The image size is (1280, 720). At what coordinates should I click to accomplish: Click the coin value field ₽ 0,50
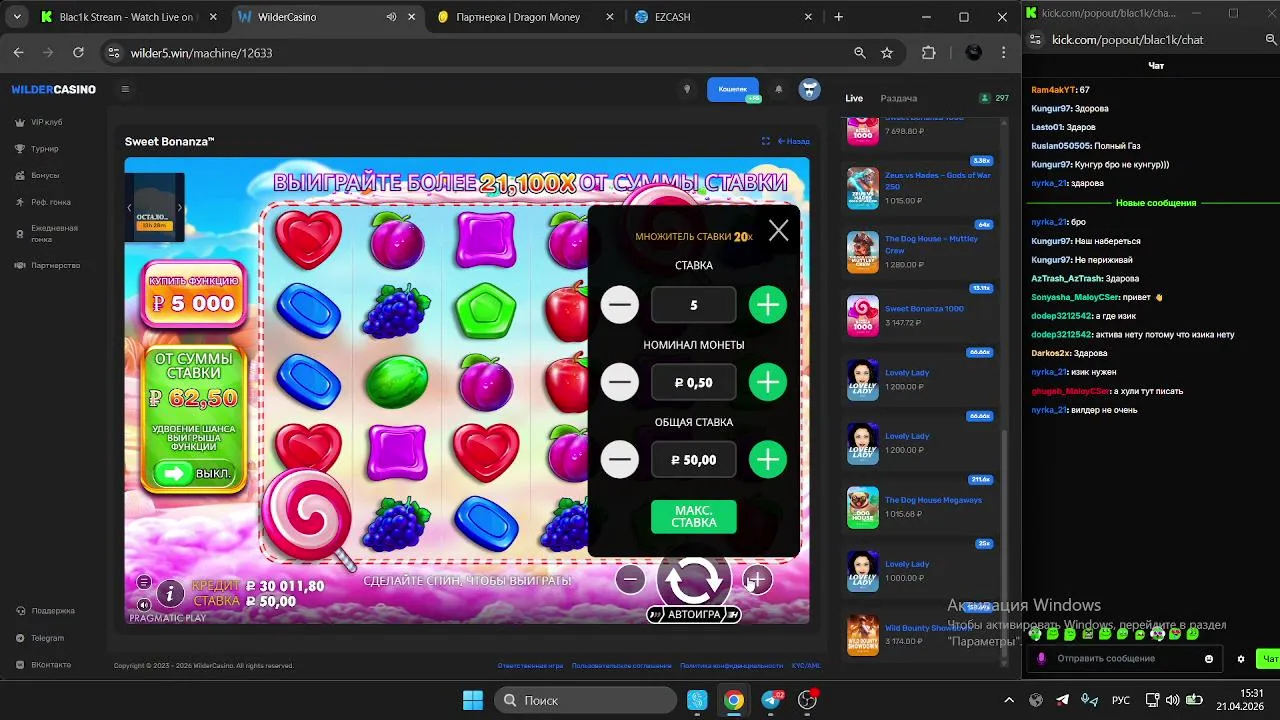pos(694,382)
